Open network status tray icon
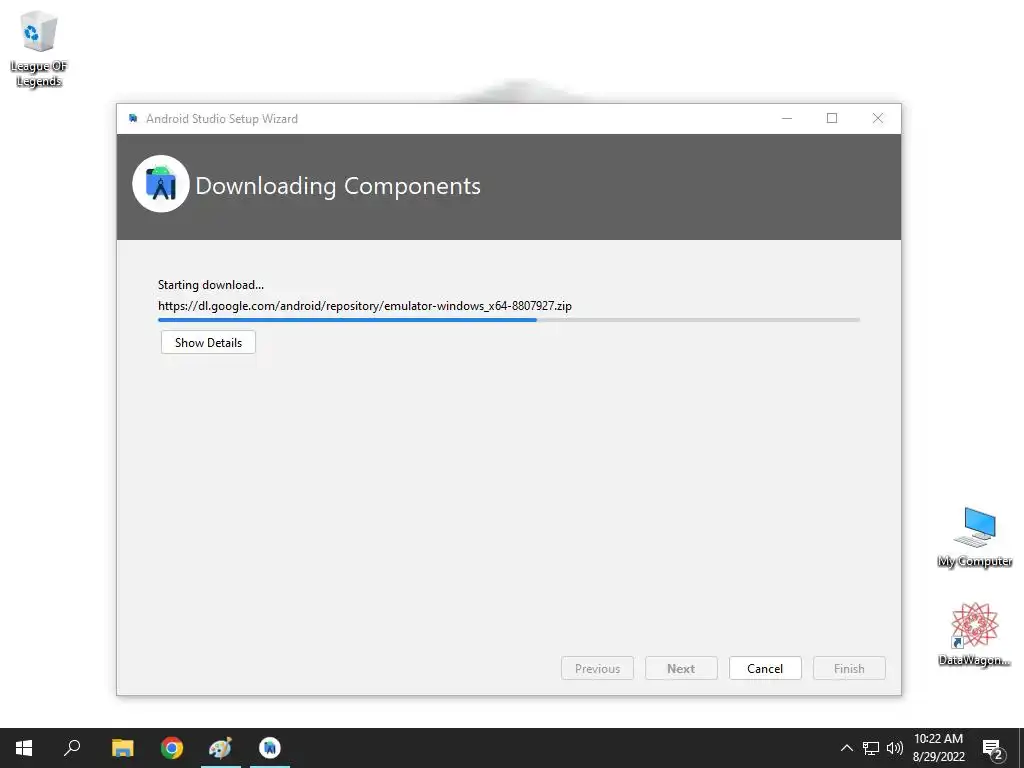1024x768 pixels. [871, 748]
